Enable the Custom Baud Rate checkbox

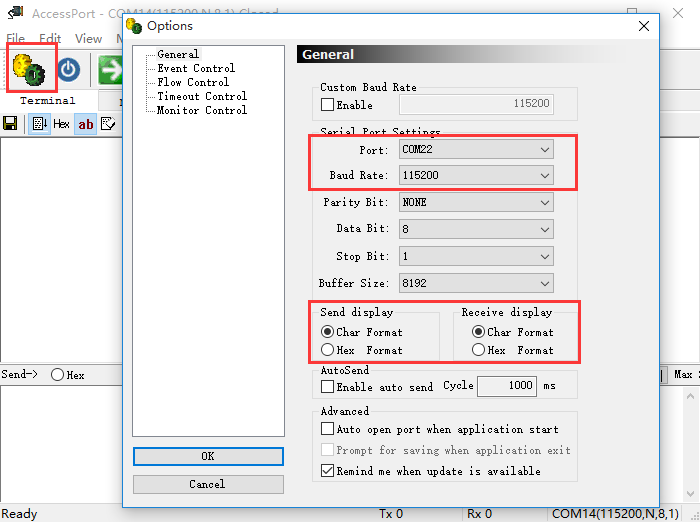coord(328,105)
